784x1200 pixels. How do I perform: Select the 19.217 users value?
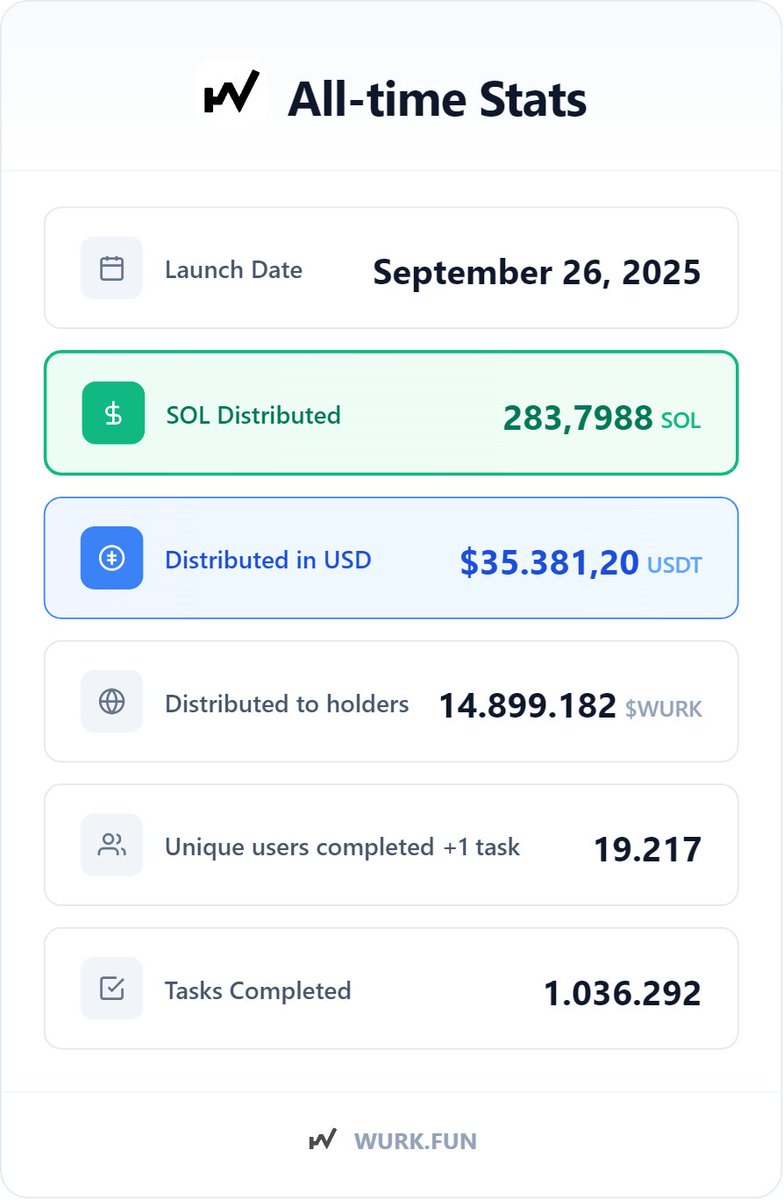pos(648,850)
